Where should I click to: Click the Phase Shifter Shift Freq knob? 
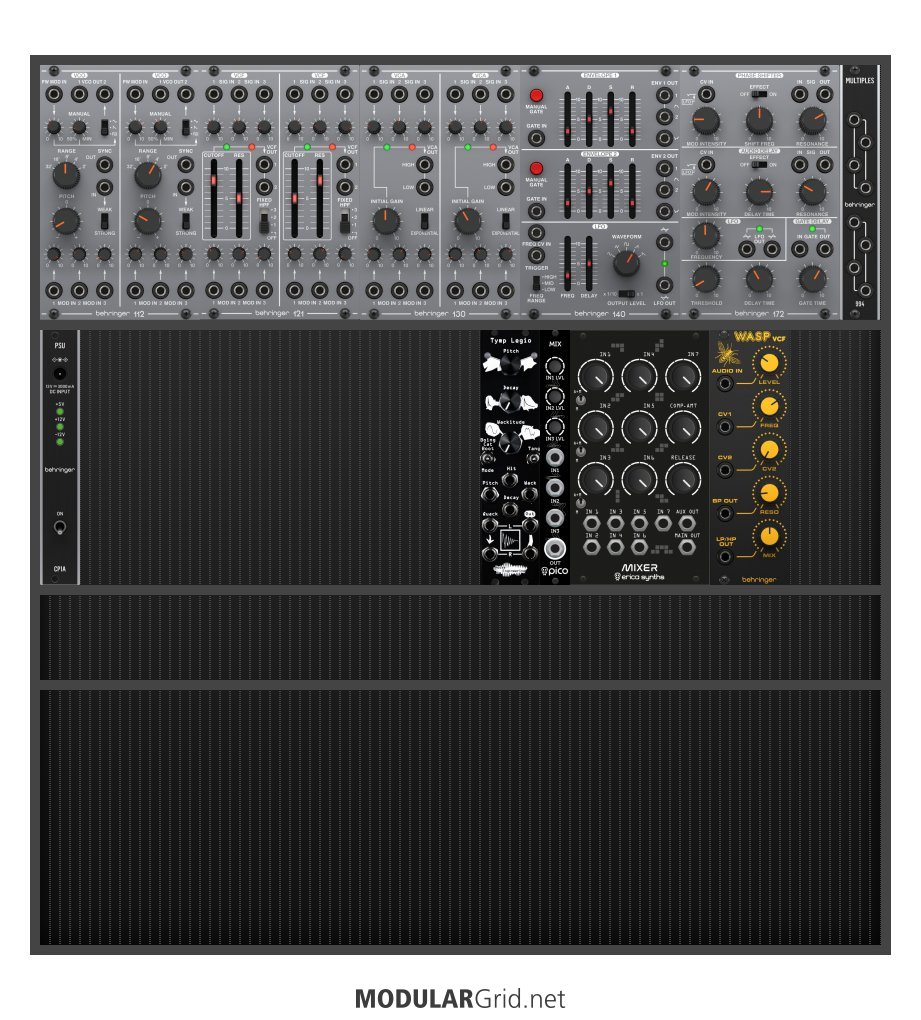pyautogui.click(x=758, y=120)
